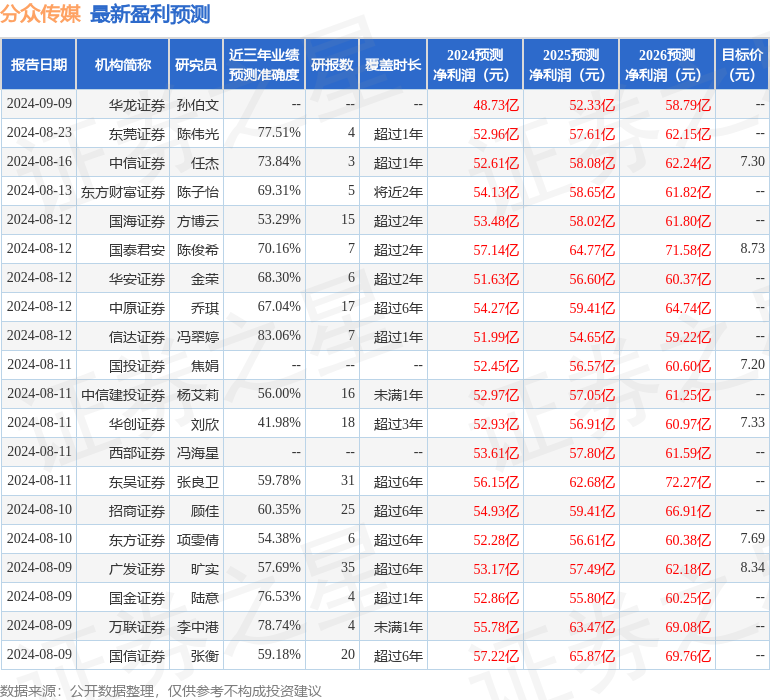
Task: Click analyst name 张衡
Action: pyautogui.click(x=205, y=656)
